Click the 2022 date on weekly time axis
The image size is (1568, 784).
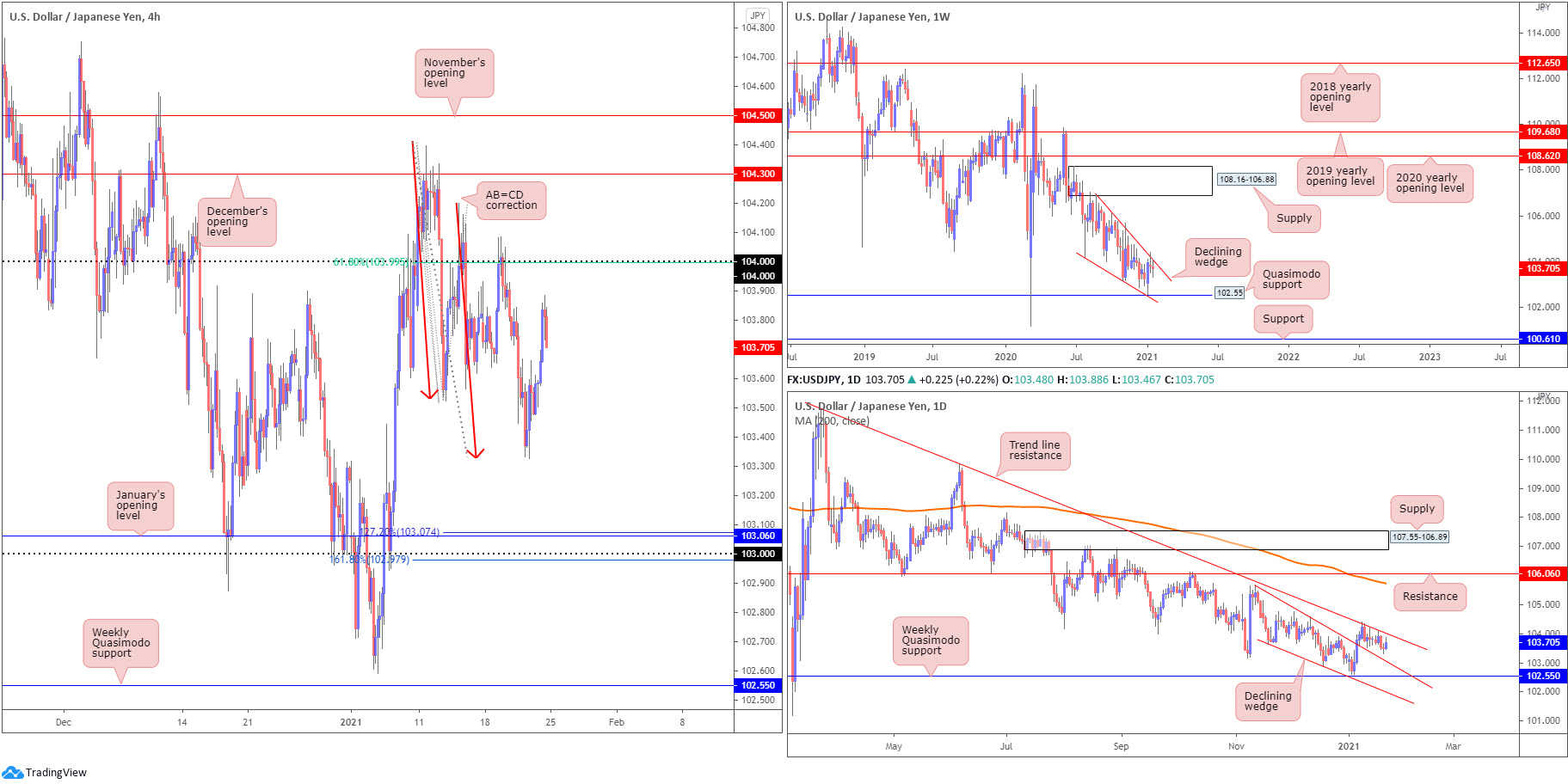(x=1288, y=357)
